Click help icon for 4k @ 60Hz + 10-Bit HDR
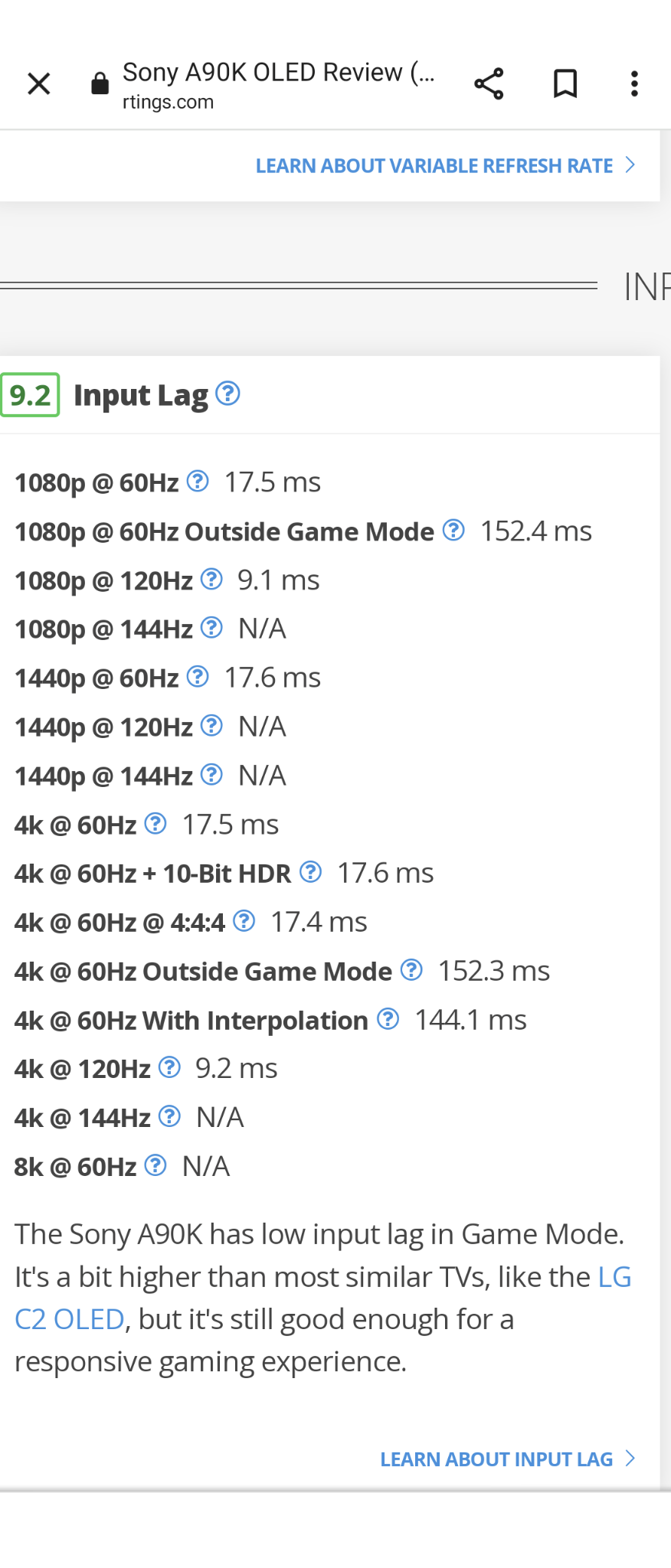The image size is (671, 1568). [310, 872]
